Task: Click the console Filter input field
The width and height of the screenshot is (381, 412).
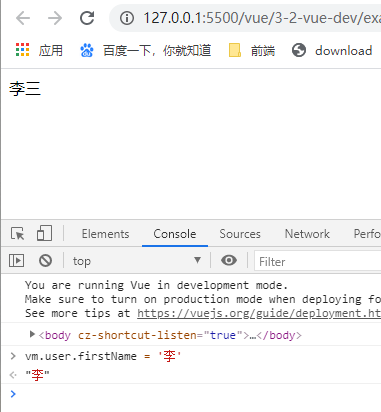Action: [318, 261]
